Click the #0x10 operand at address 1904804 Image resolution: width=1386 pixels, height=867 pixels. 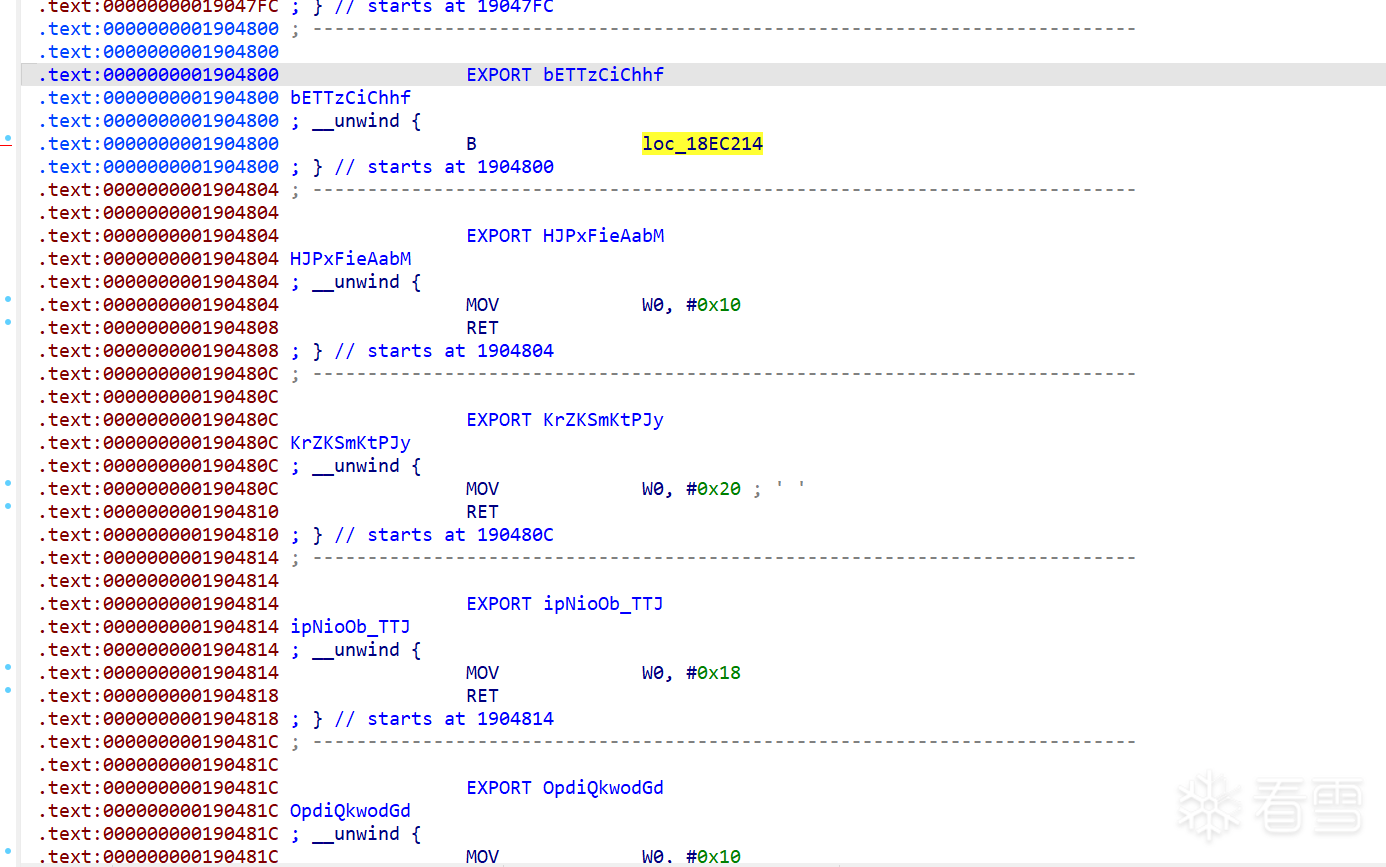pyautogui.click(x=713, y=305)
